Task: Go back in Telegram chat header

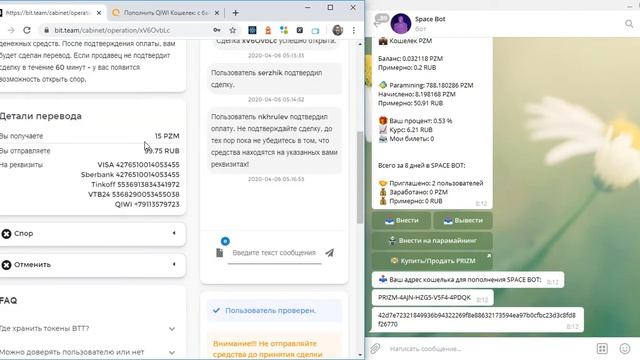Action: [x=380, y=20]
